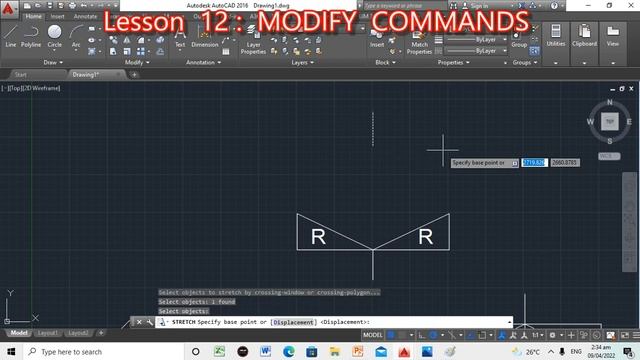Screen dimensions: 640x360
Task: Open the annotation scale 1:1 dropdown
Action: click(537, 335)
